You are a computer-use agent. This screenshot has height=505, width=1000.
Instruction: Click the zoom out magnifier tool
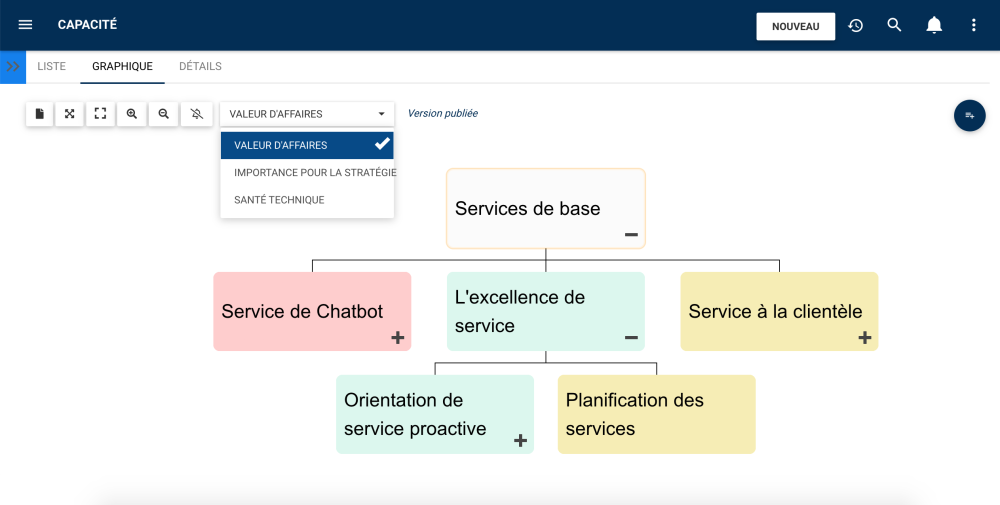pos(163,114)
